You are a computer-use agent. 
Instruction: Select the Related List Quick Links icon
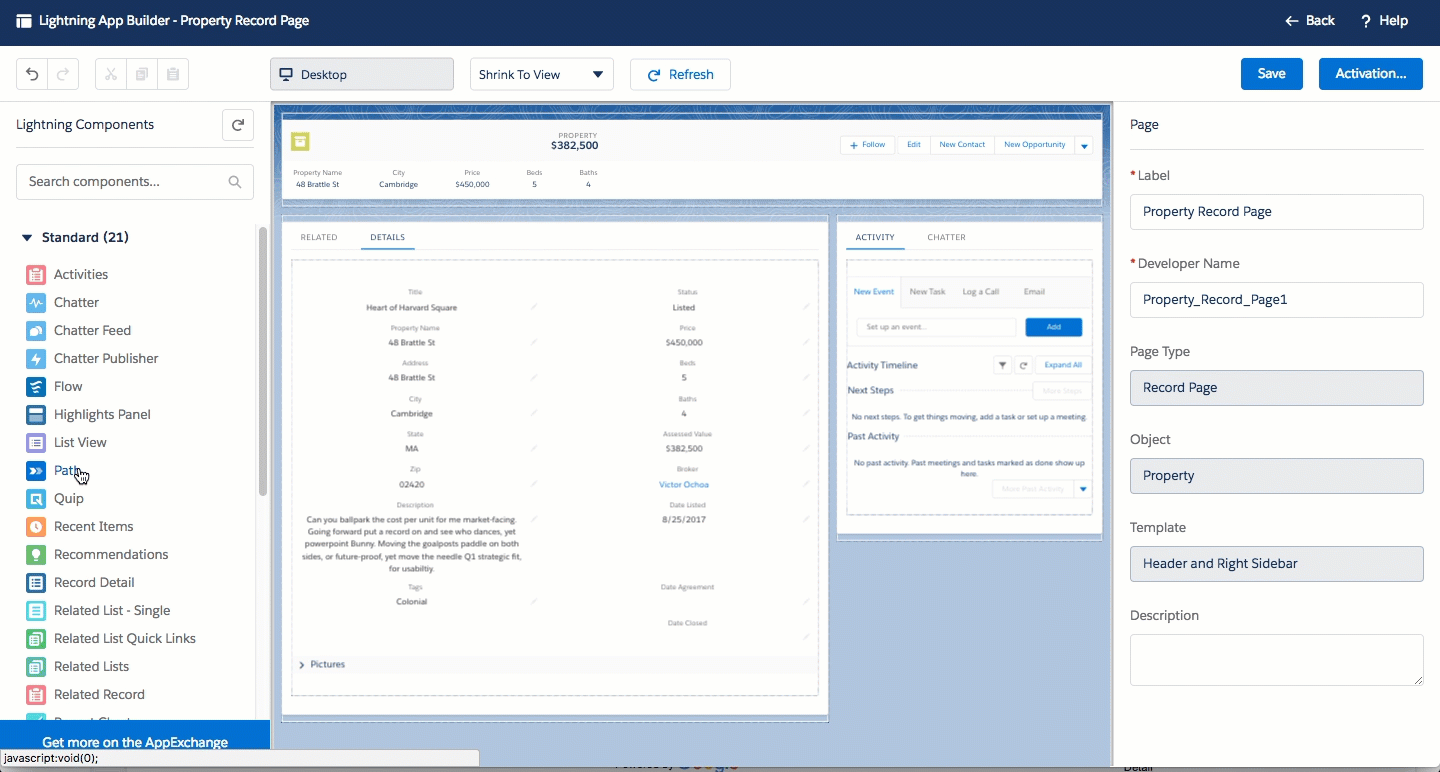tap(36, 638)
